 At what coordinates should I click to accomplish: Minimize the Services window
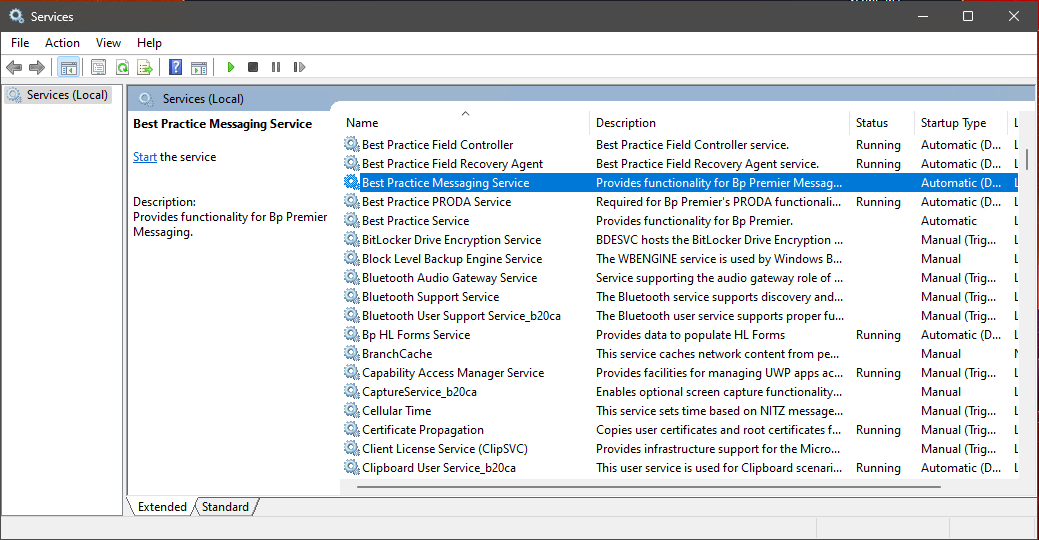click(x=923, y=16)
